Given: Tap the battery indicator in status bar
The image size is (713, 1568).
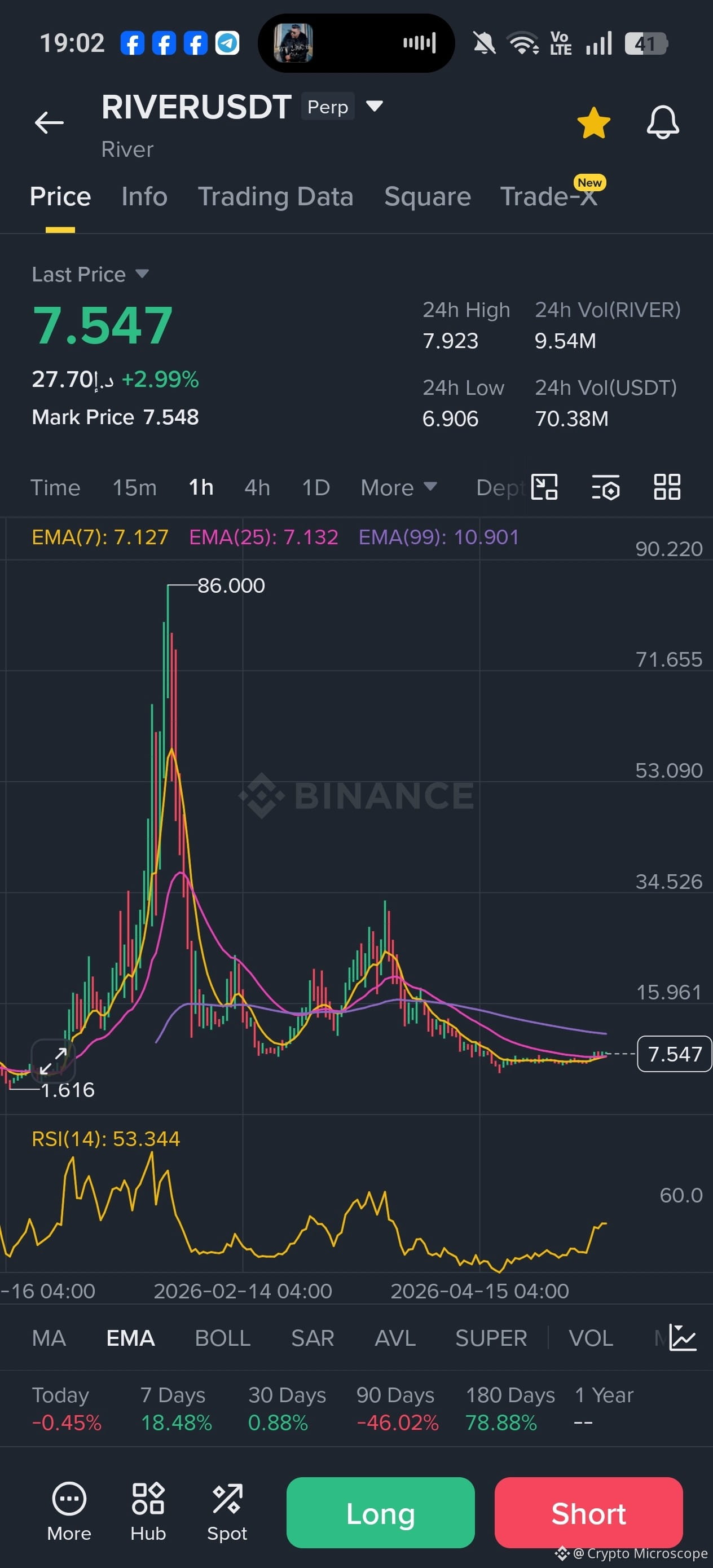Looking at the screenshot, I should point(646,43).
